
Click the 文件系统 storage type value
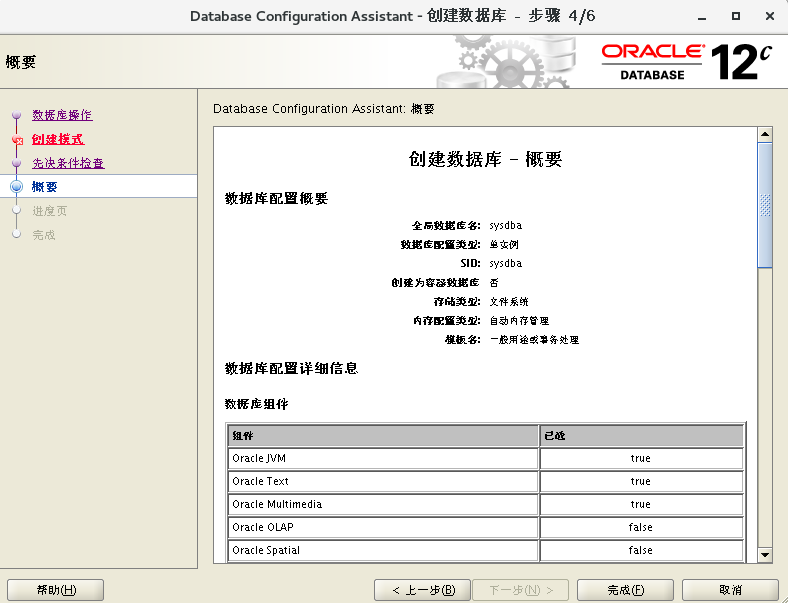click(509, 302)
